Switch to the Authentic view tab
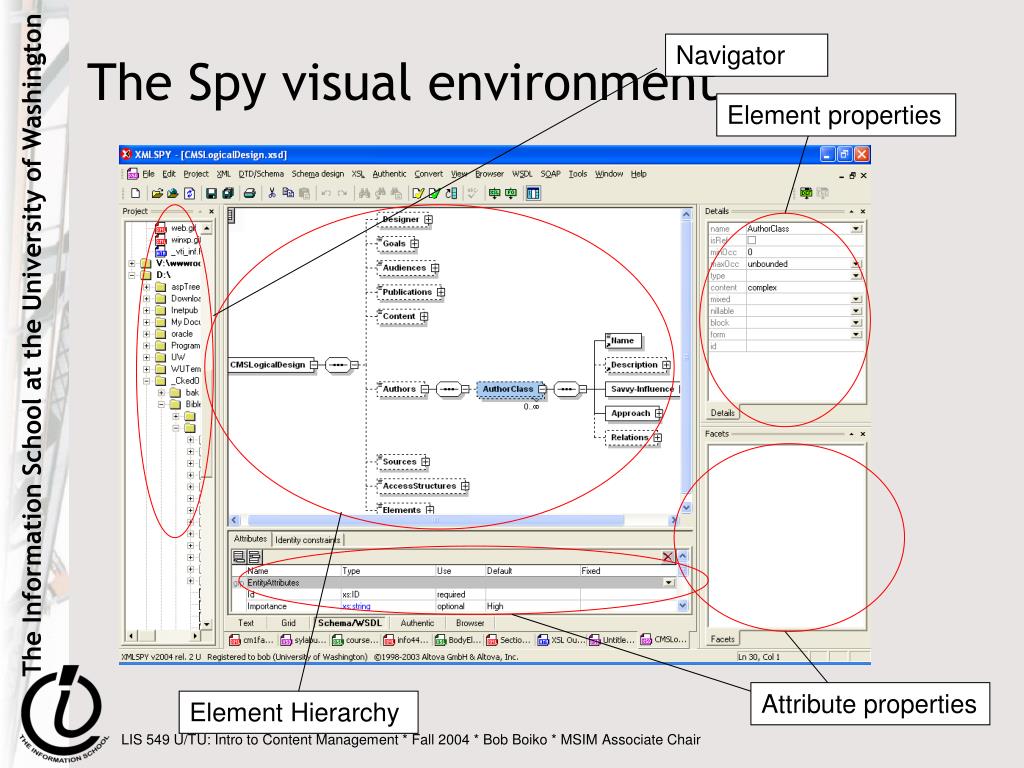The width and height of the screenshot is (1024, 768). pos(417,623)
